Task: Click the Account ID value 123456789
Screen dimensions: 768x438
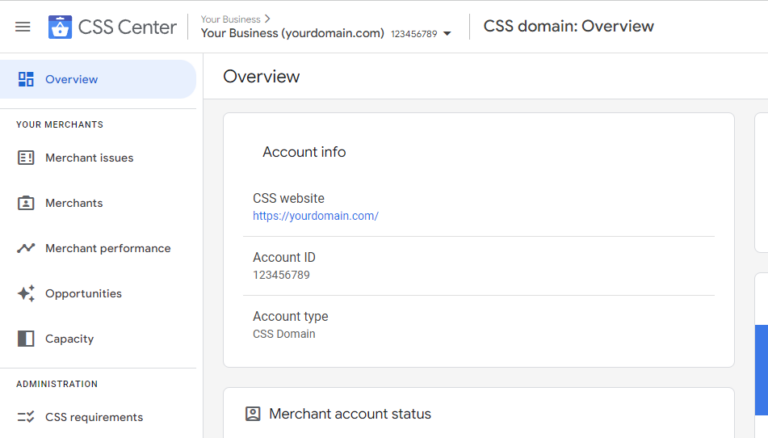Action: coord(281,275)
